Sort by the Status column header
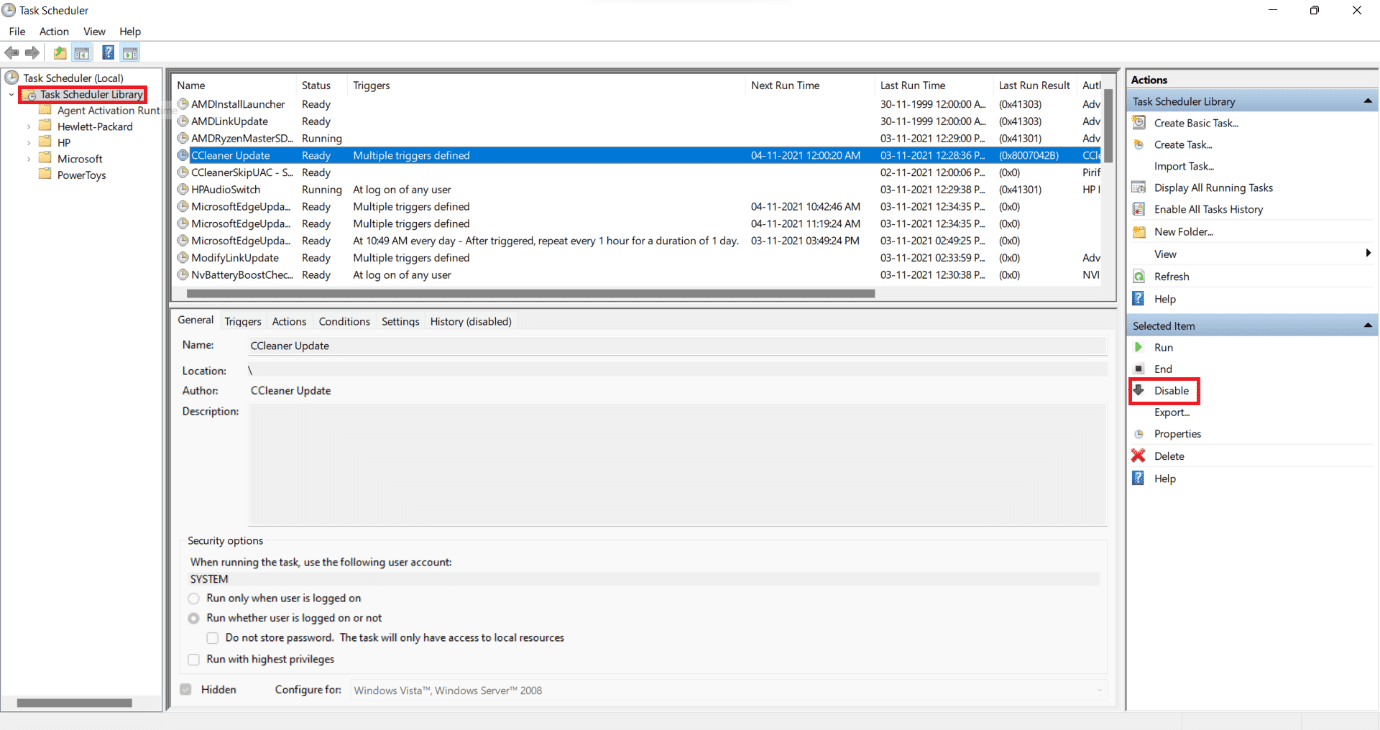The width and height of the screenshot is (1380, 730). (322, 85)
